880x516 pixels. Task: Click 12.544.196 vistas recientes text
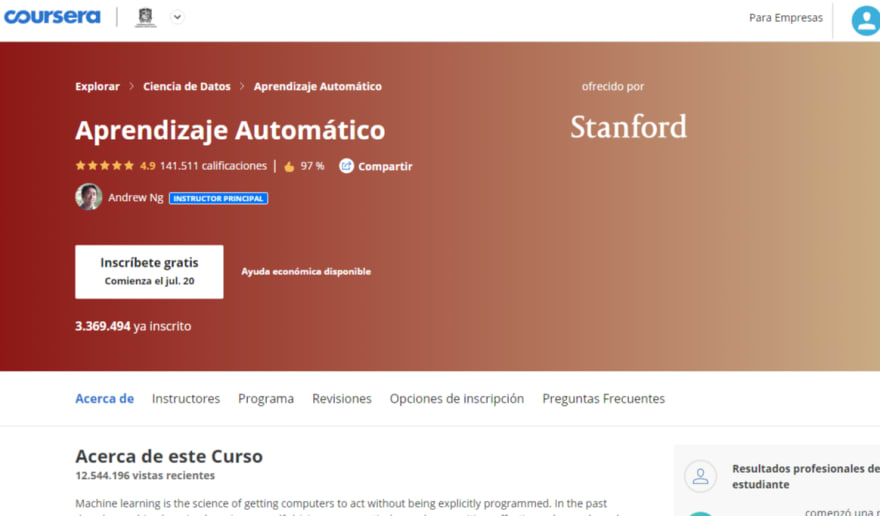[x=145, y=476]
